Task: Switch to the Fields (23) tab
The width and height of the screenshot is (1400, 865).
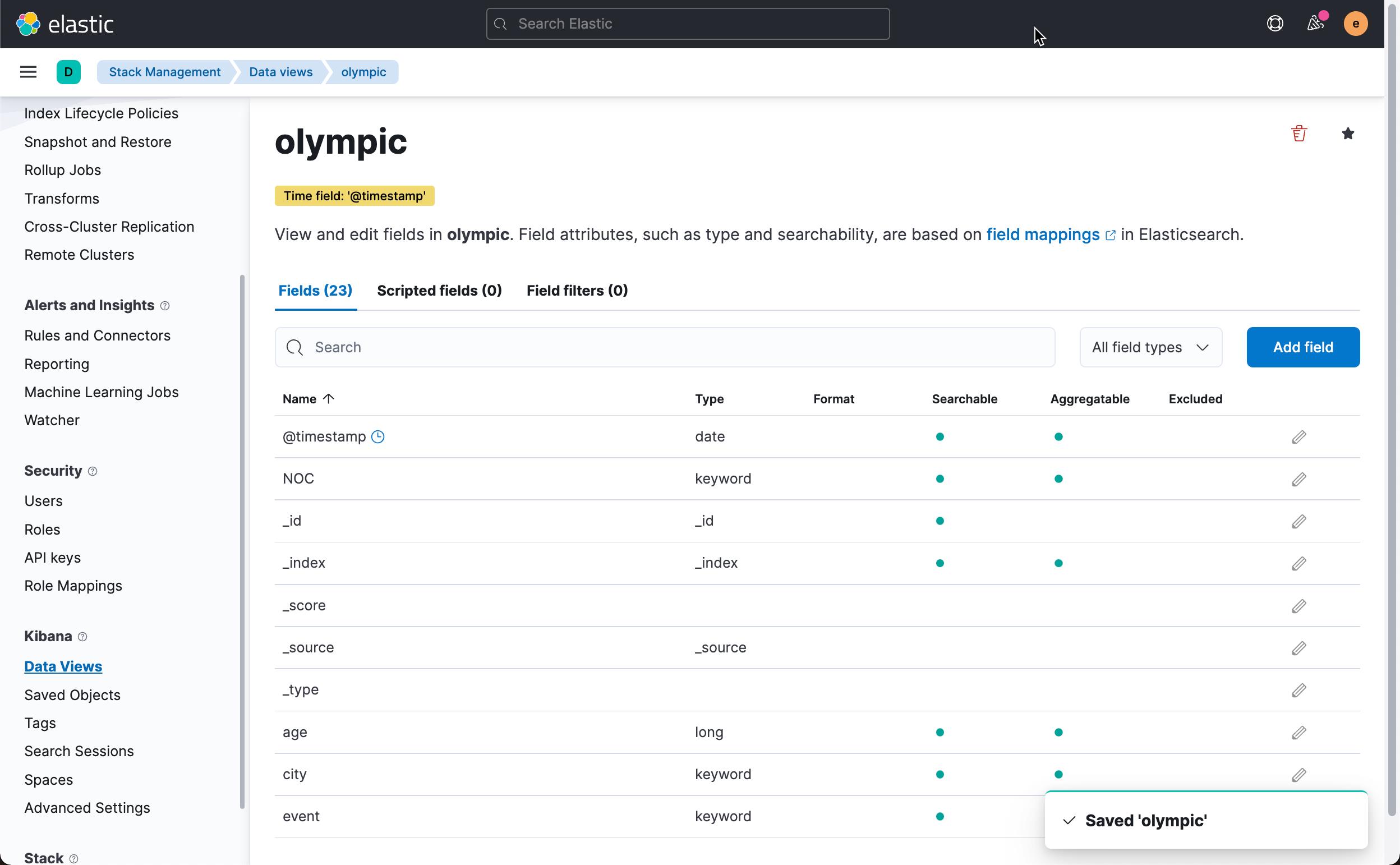Action: pyautogui.click(x=315, y=291)
